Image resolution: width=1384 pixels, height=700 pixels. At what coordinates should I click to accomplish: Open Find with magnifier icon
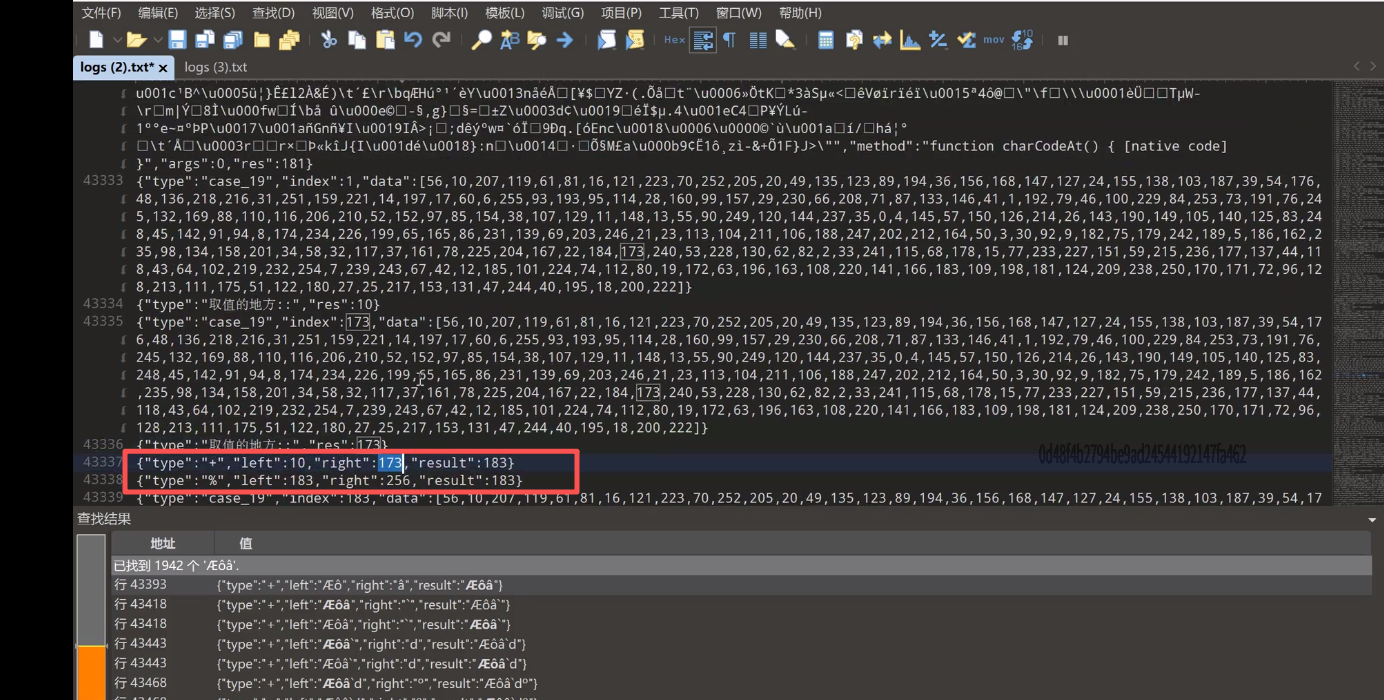click(x=481, y=40)
